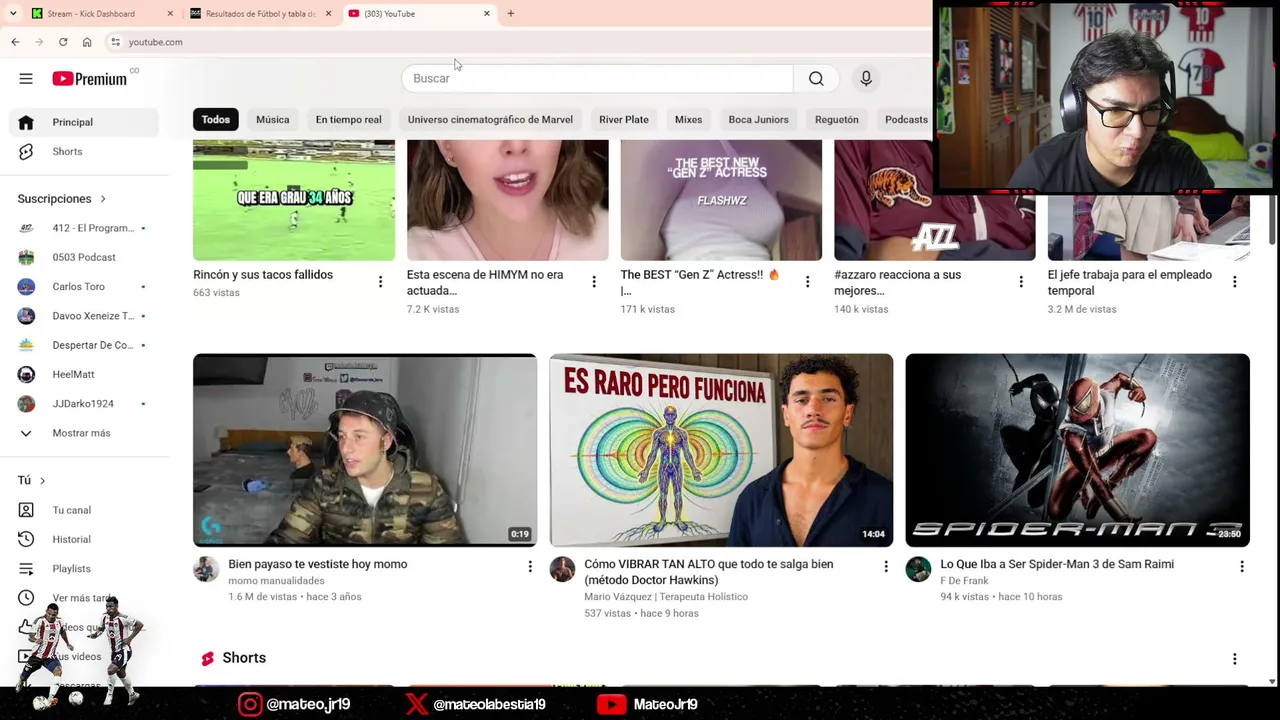
Task: Filter by the Mixes chip
Action: 688,120
